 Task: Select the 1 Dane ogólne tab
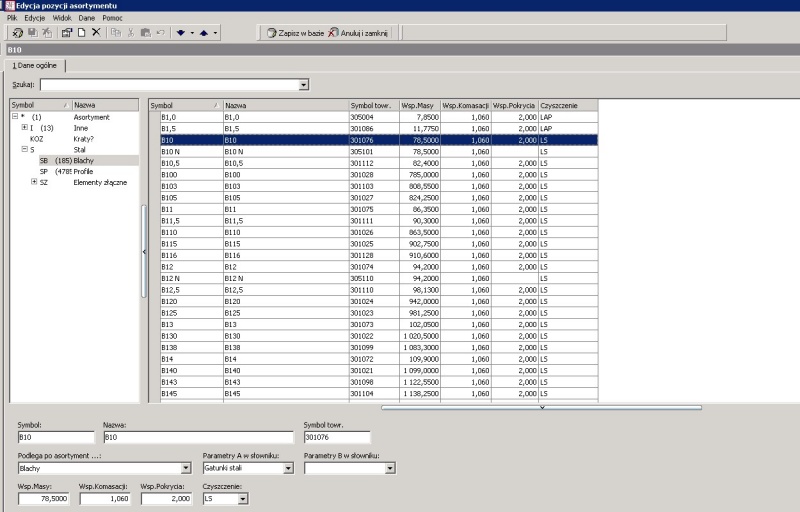[x=35, y=65]
